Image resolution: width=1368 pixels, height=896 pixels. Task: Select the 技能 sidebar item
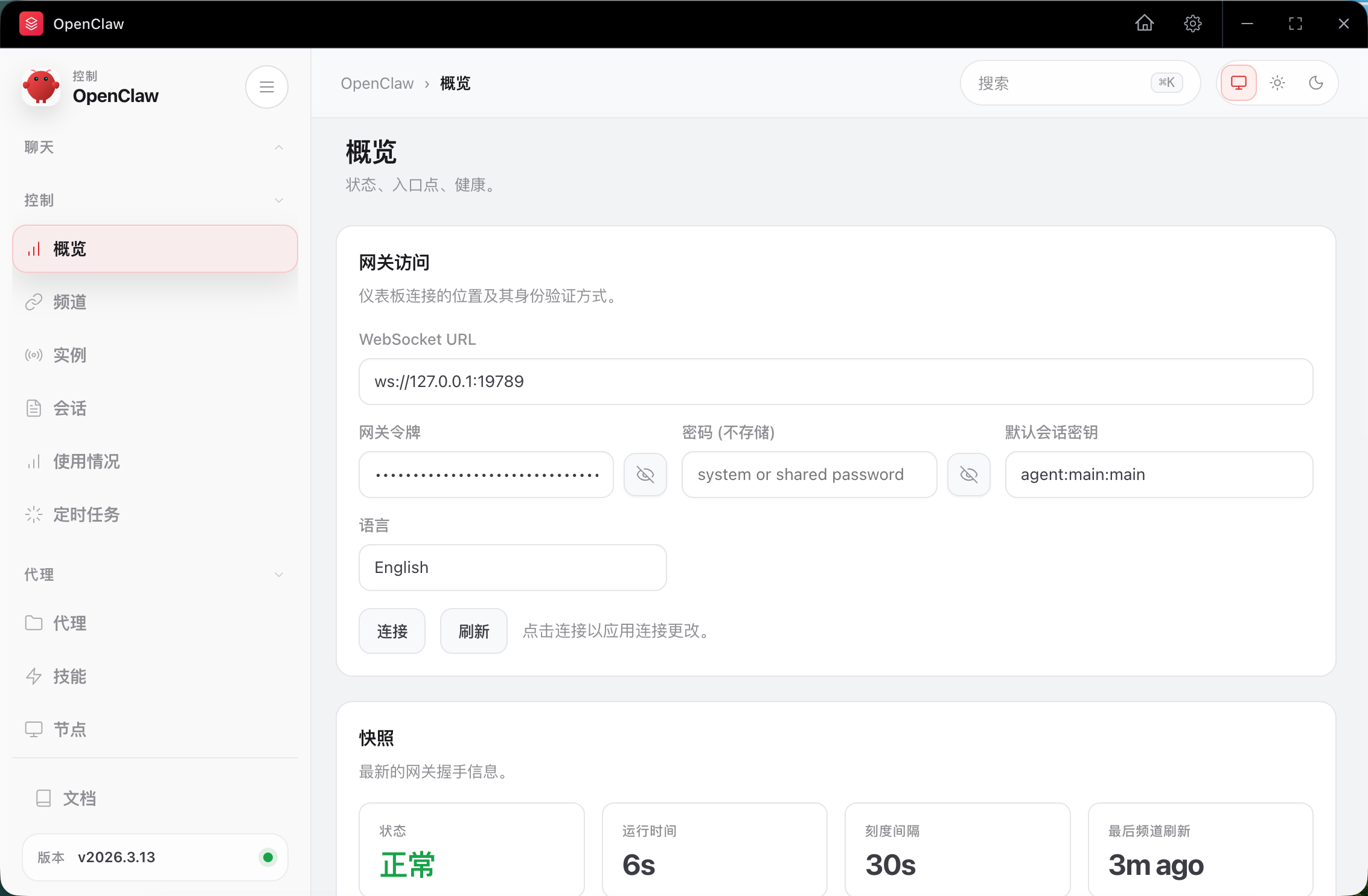tap(69, 676)
